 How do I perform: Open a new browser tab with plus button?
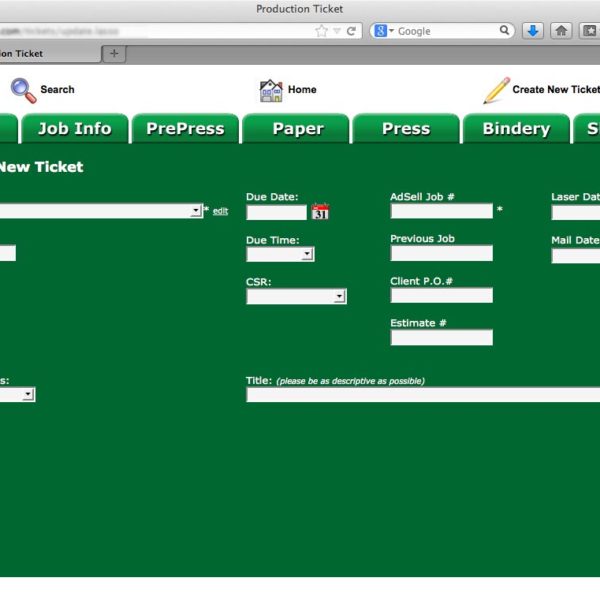point(114,53)
